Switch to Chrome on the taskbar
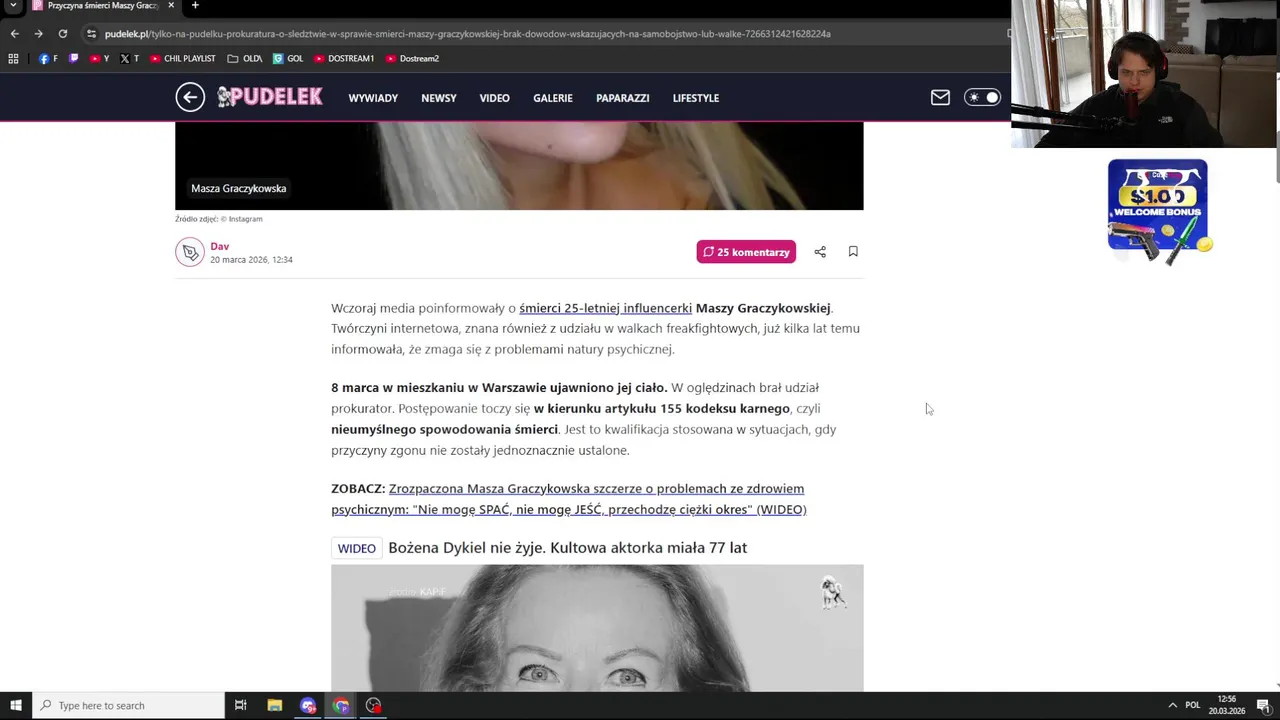The image size is (1280, 720). (341, 705)
